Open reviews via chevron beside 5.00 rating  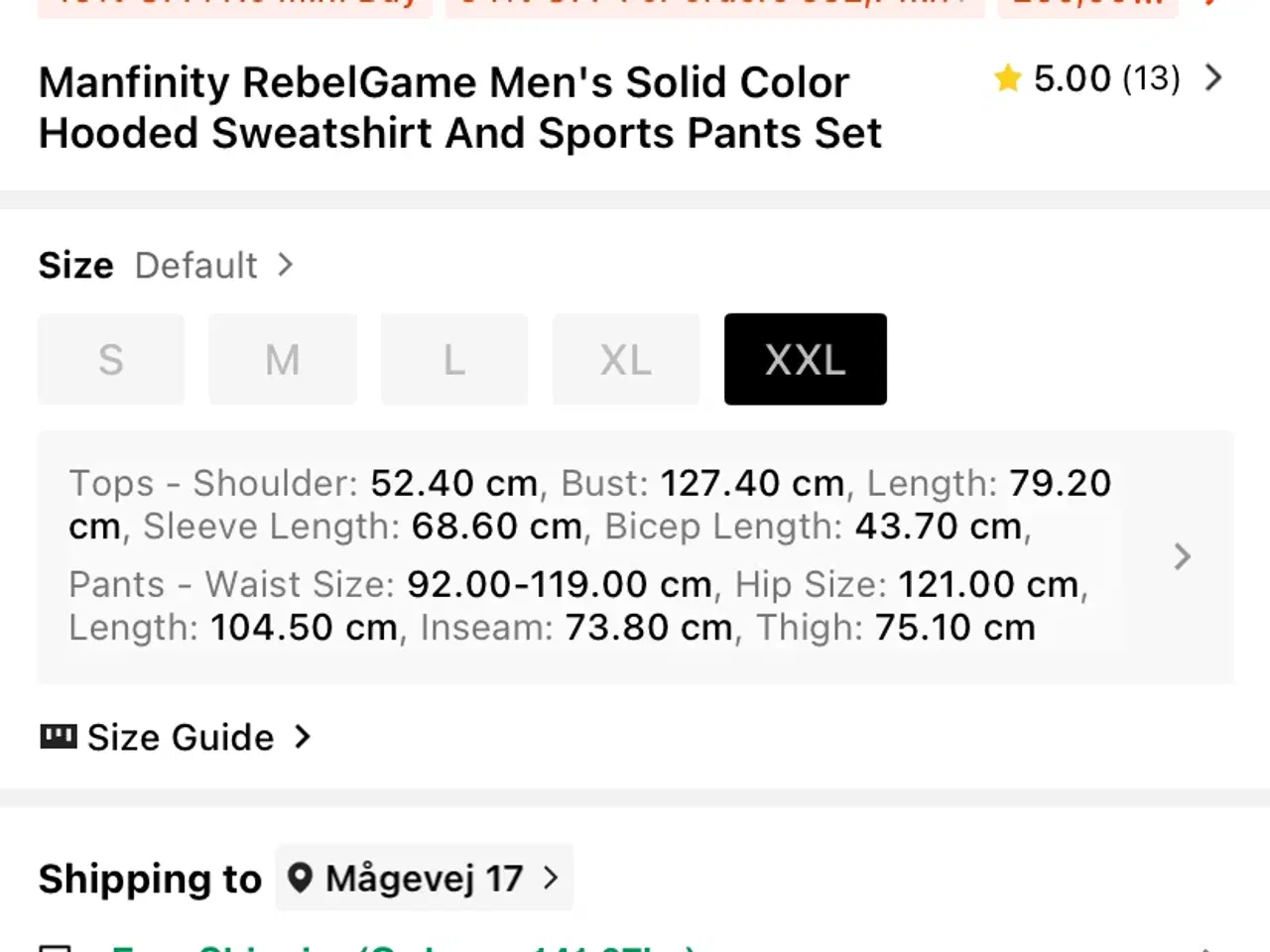coord(1213,78)
